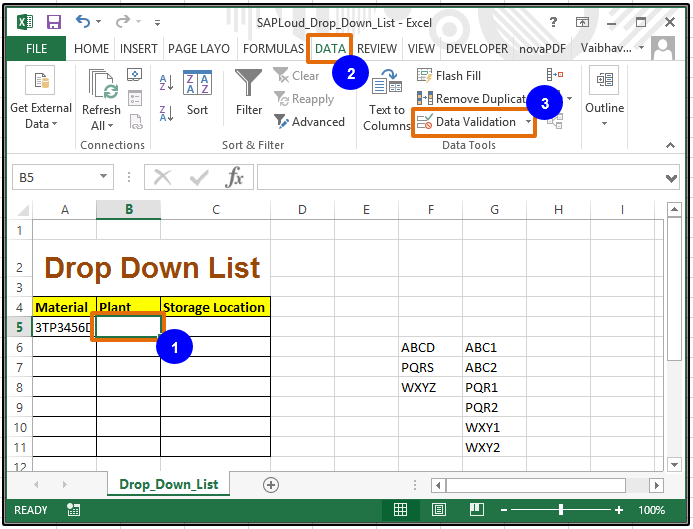This screenshot has height=529, width=693.
Task: Click the Save icon in title bar
Action: pyautogui.click(x=53, y=21)
